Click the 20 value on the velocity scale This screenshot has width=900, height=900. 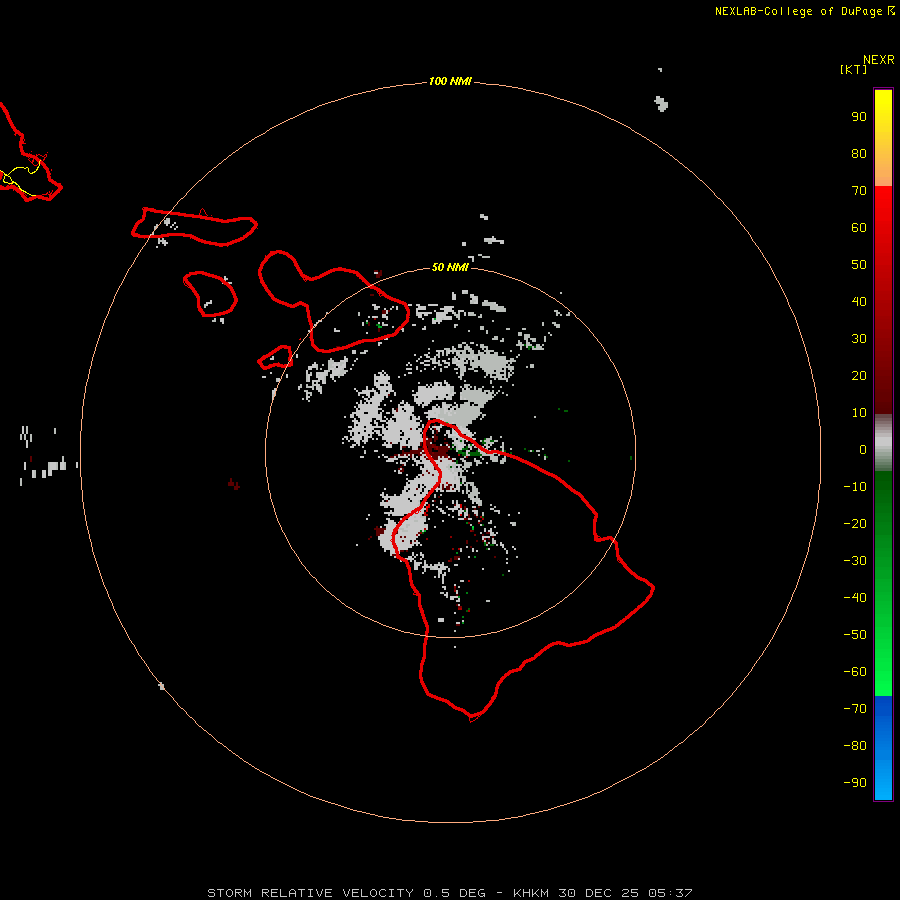tap(859, 375)
